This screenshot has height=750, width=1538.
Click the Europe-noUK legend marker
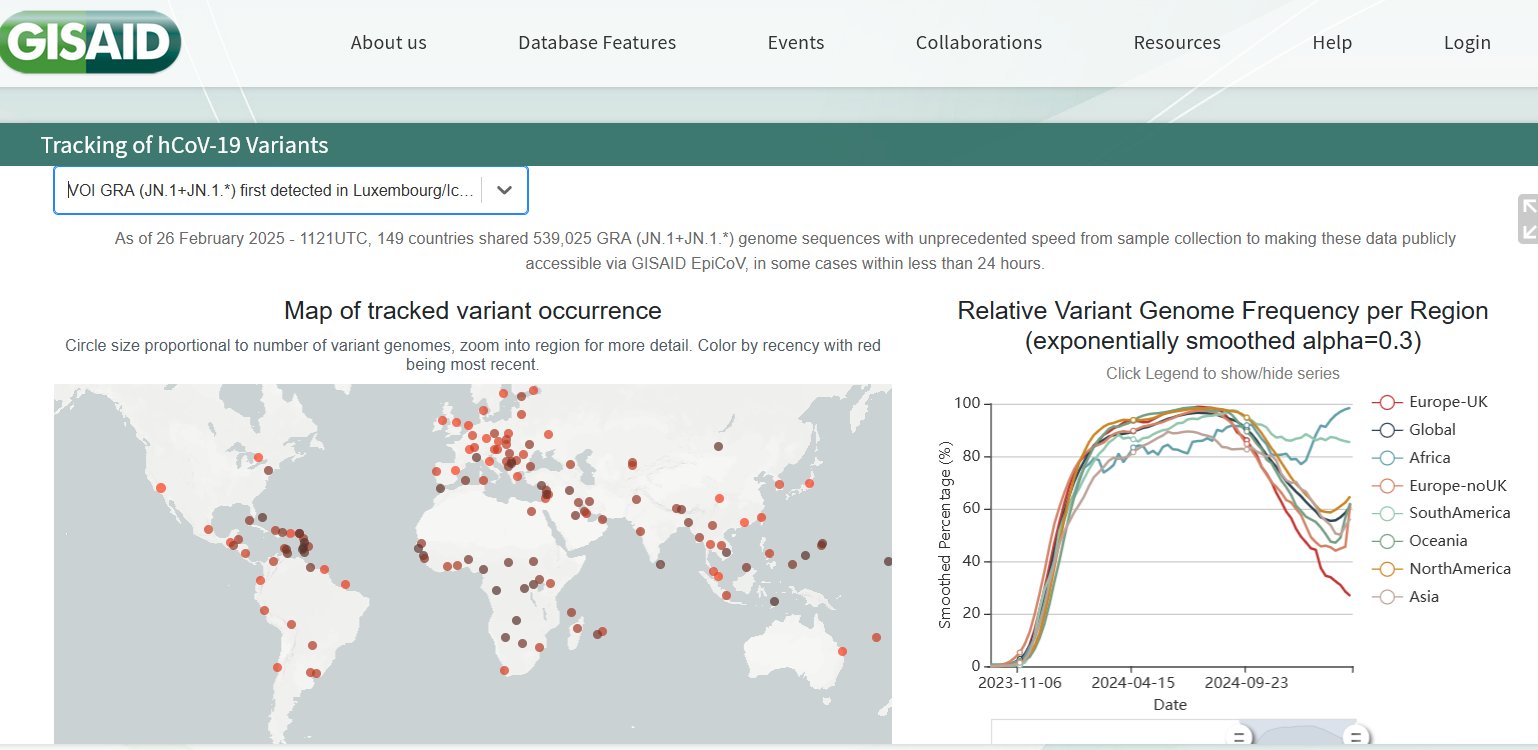[x=1386, y=486]
